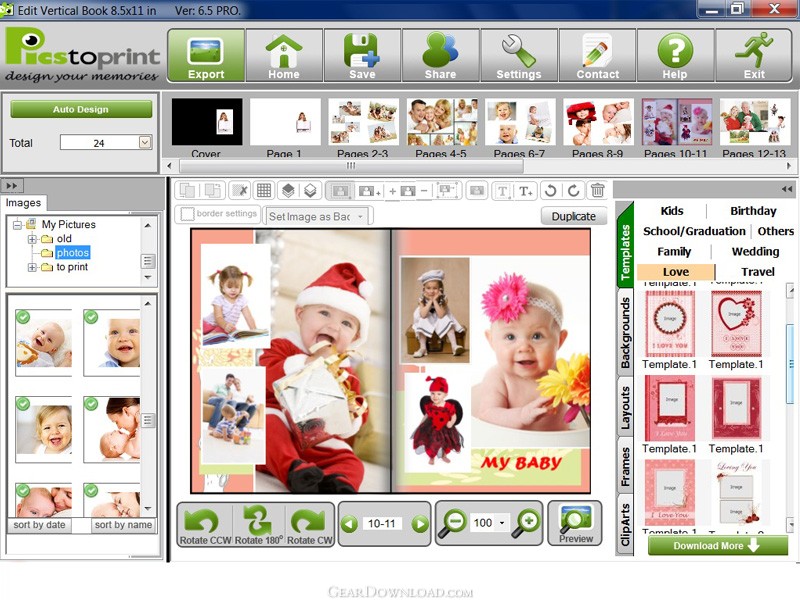800x600 pixels.
Task: Save the photo book project
Action: [362, 56]
